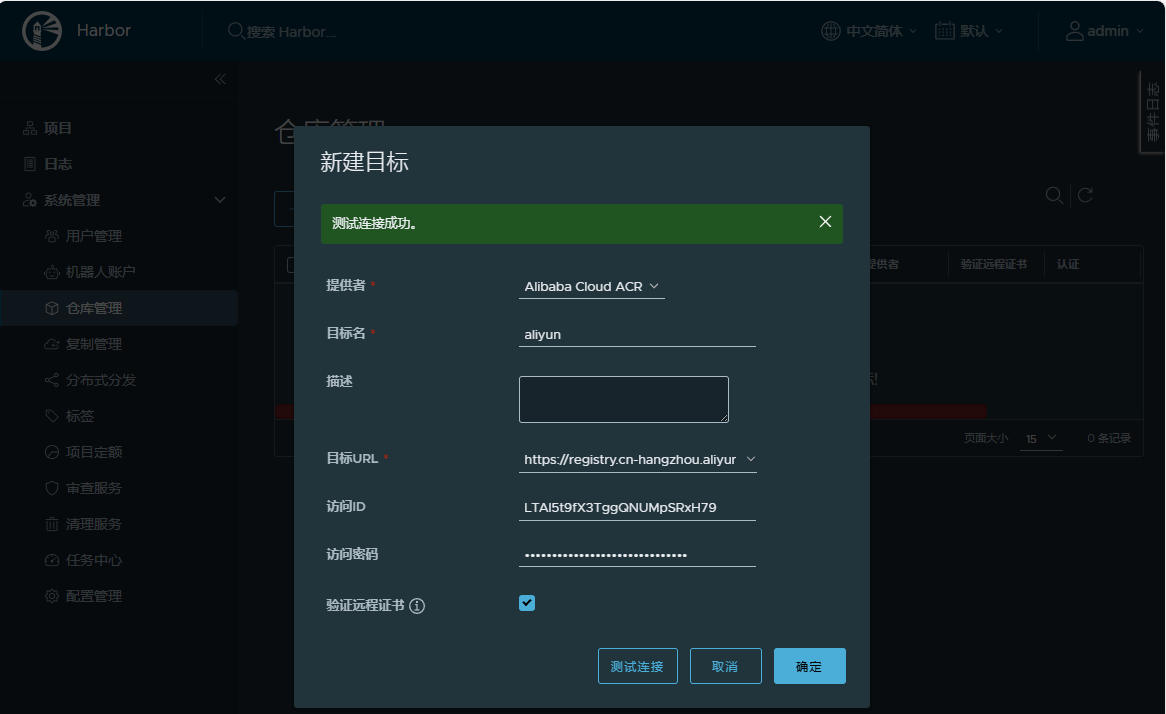This screenshot has width=1166, height=714.
Task: Click the 项目 sidebar icon
Action: coord(30,128)
